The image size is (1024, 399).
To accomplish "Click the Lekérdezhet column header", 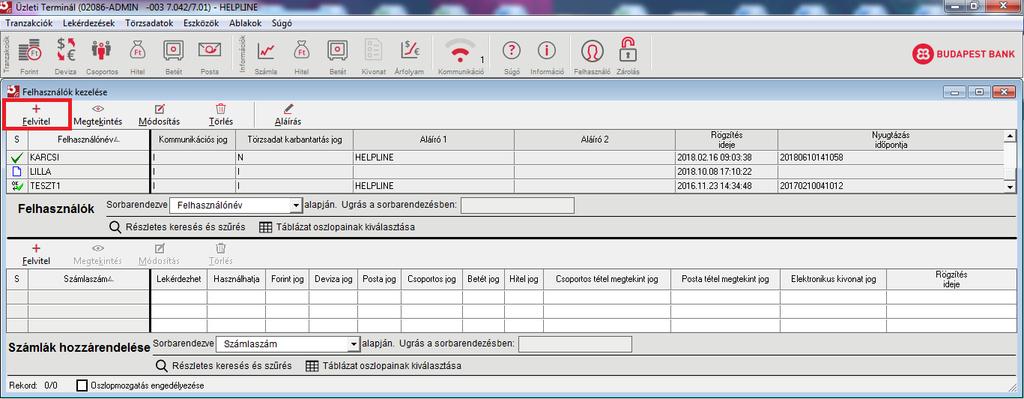I will (179, 279).
